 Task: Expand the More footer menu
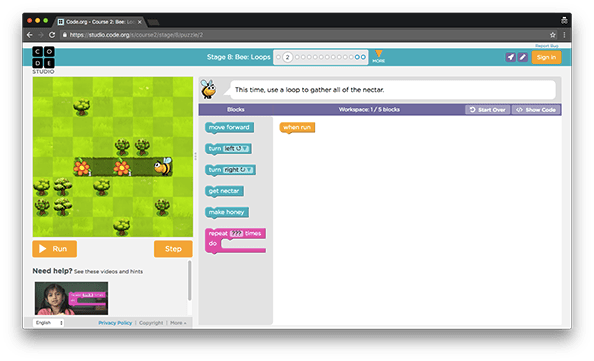(178, 323)
